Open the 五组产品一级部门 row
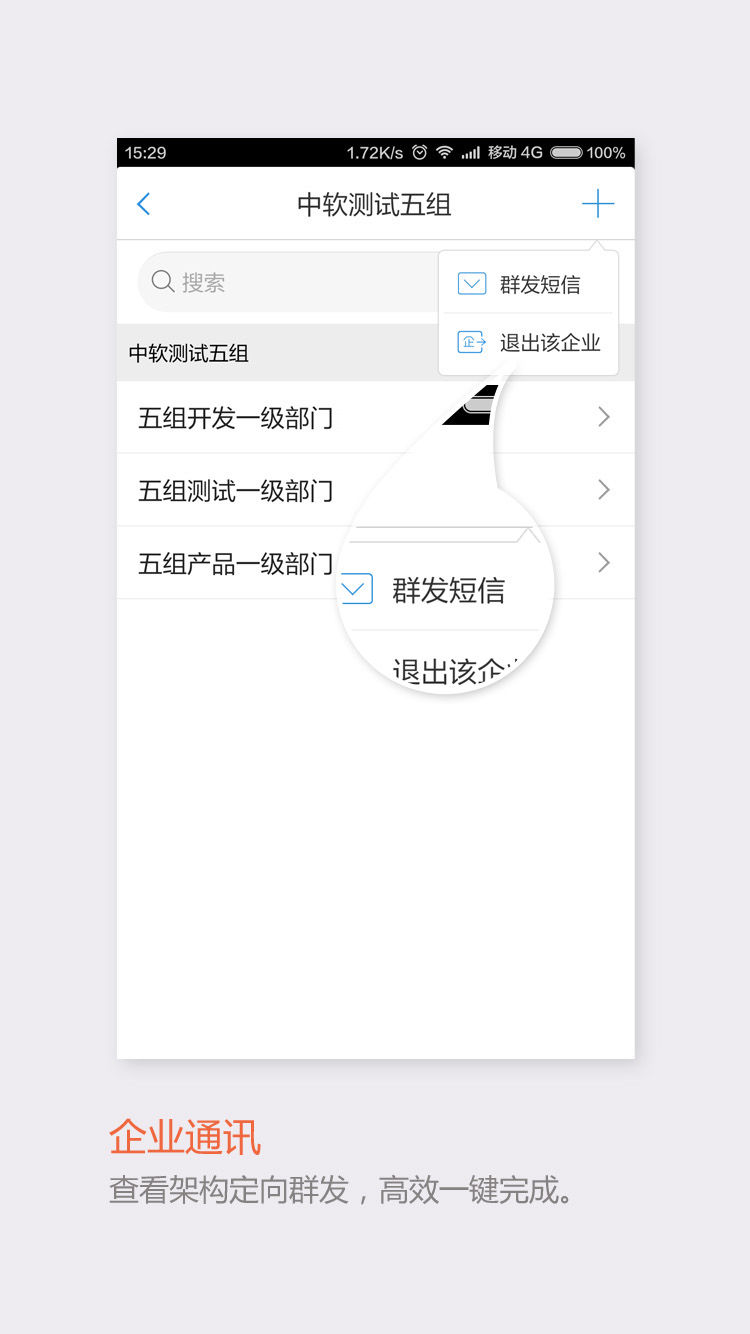Screen dimensions: 750x1334 [376, 563]
